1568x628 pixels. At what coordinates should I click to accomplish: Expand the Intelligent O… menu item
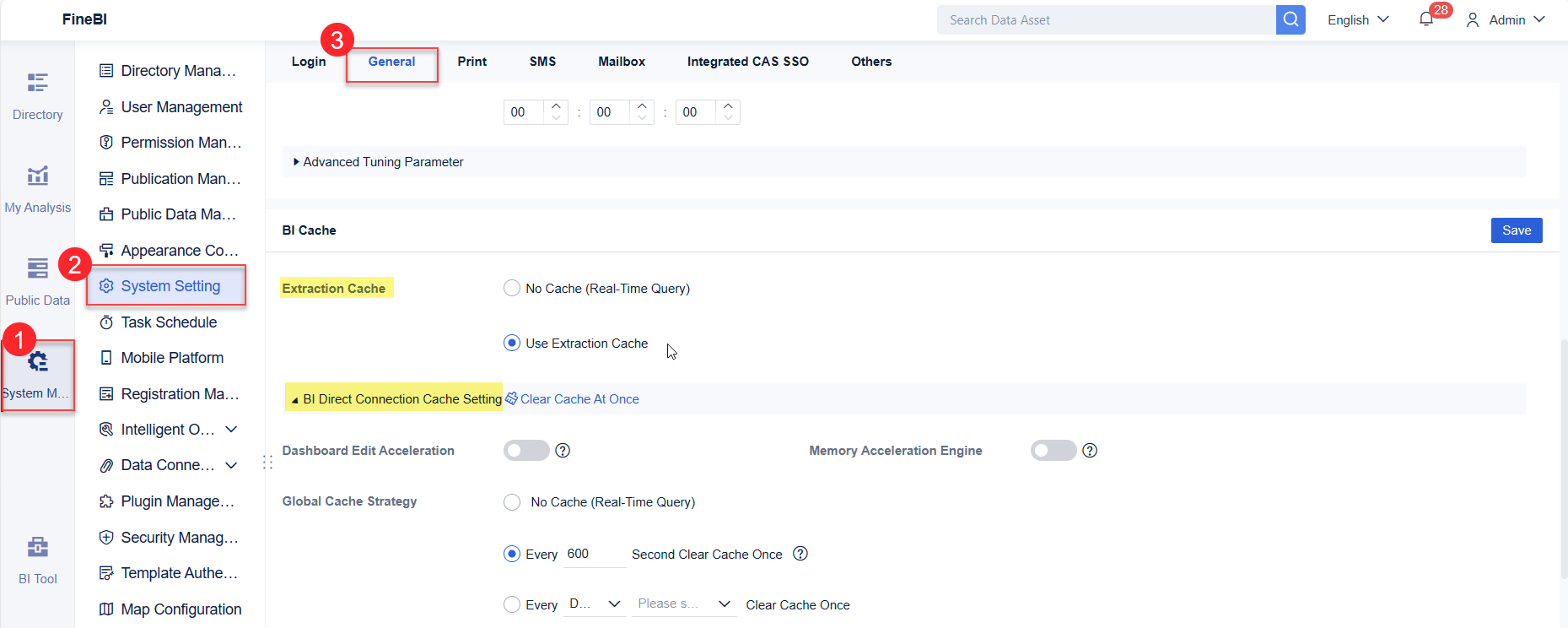tap(231, 430)
